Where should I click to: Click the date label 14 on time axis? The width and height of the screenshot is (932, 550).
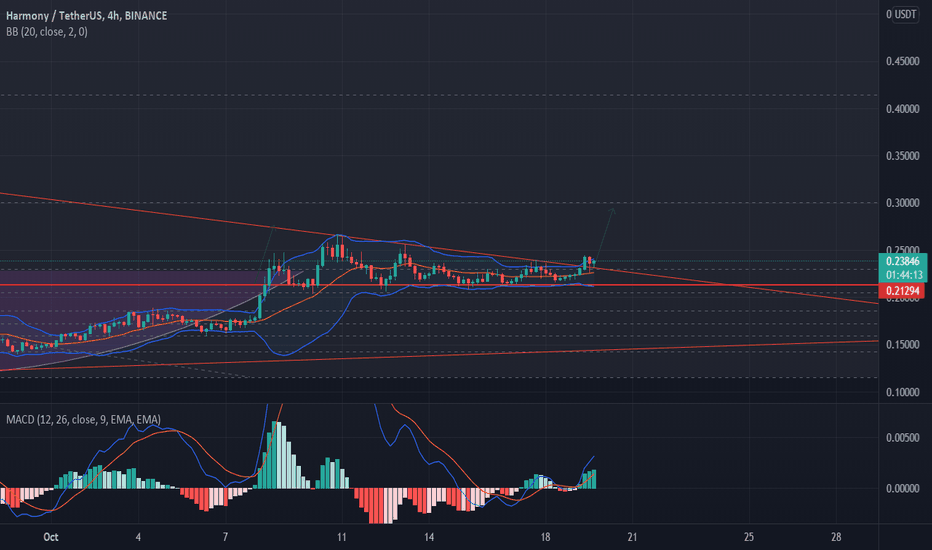[x=429, y=537]
